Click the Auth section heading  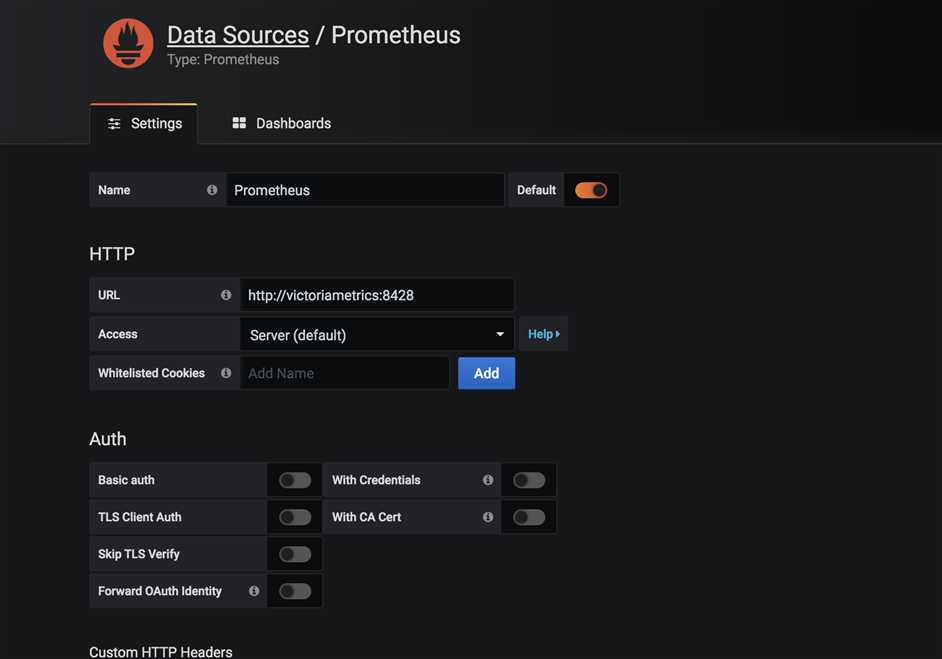[x=108, y=439]
